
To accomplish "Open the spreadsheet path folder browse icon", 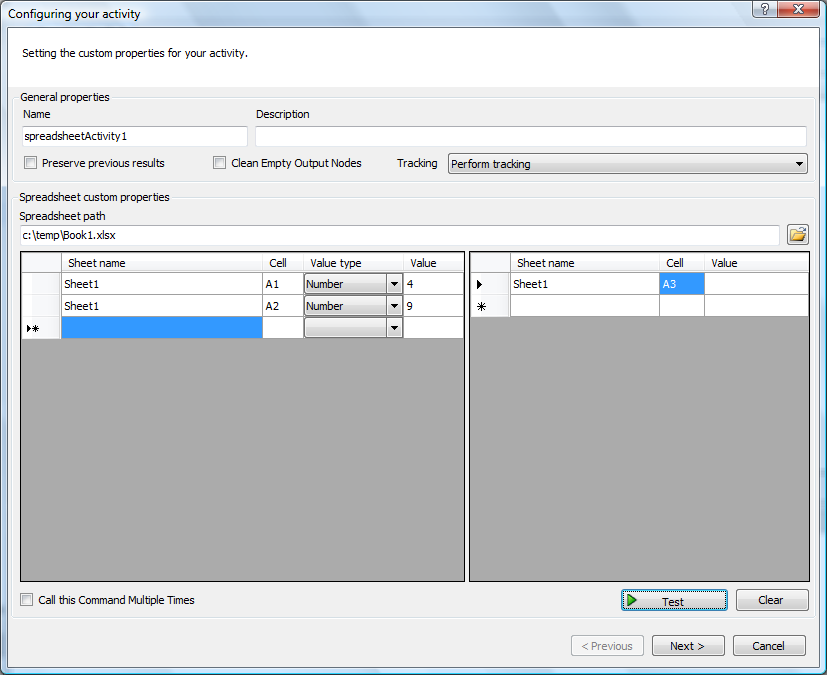I will 797,235.
